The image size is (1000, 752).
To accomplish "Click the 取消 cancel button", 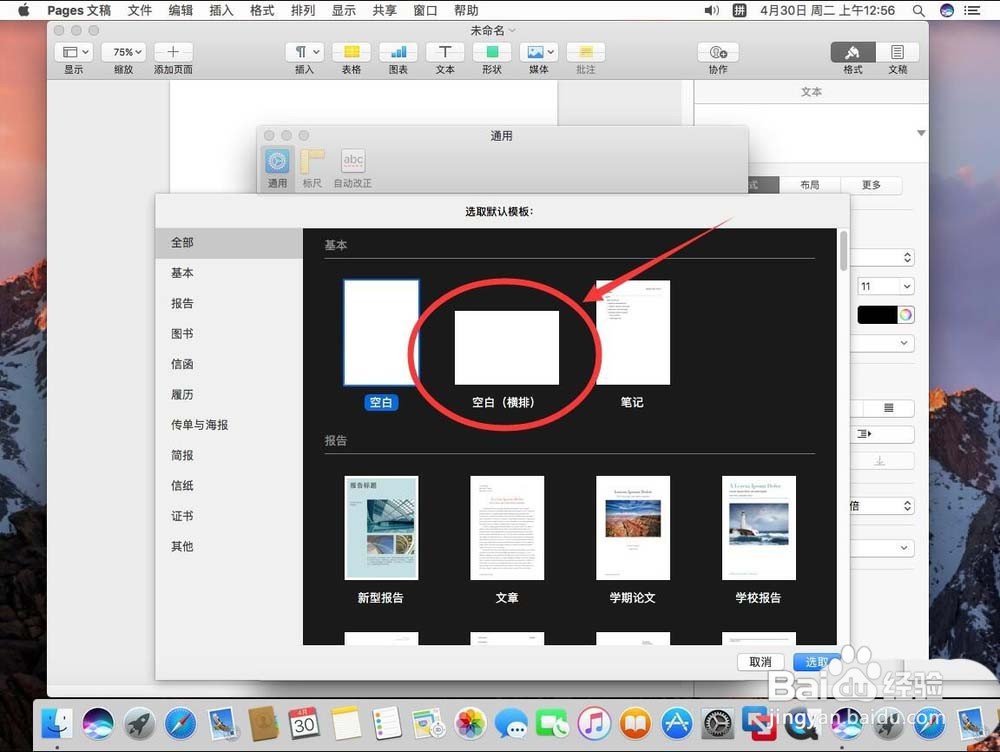I will pos(760,662).
